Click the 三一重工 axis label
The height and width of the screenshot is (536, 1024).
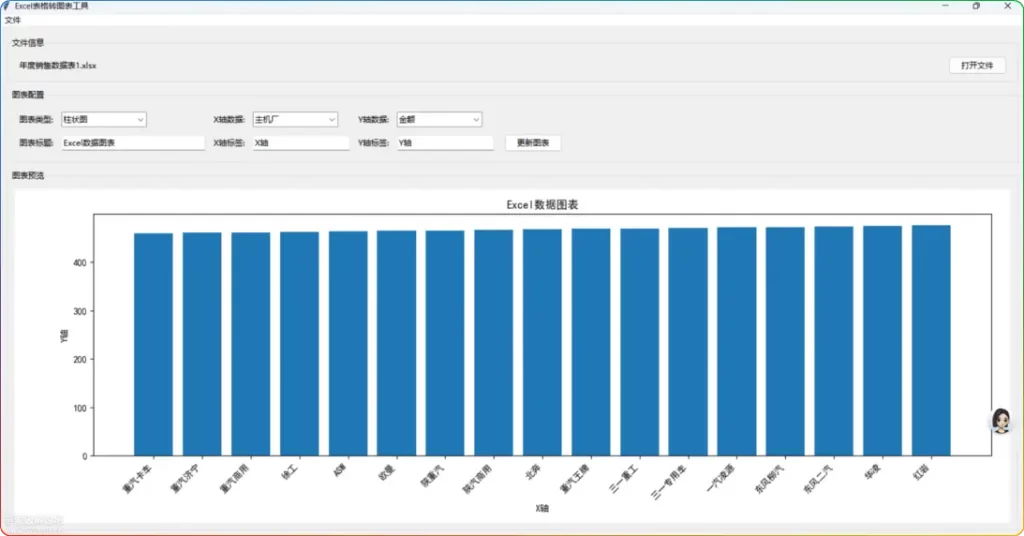pos(623,479)
